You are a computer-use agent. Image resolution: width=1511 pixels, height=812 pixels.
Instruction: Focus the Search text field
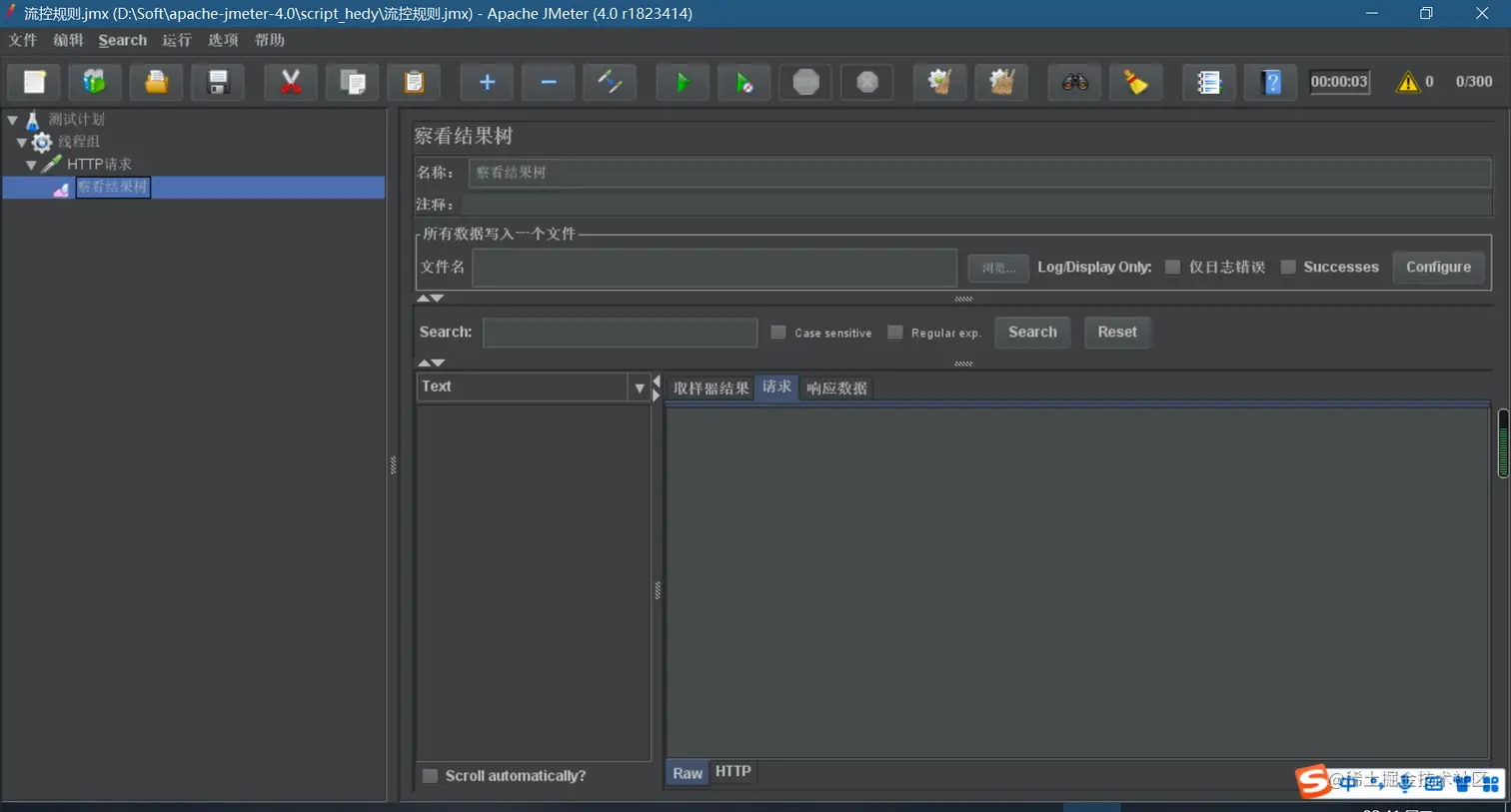(620, 333)
